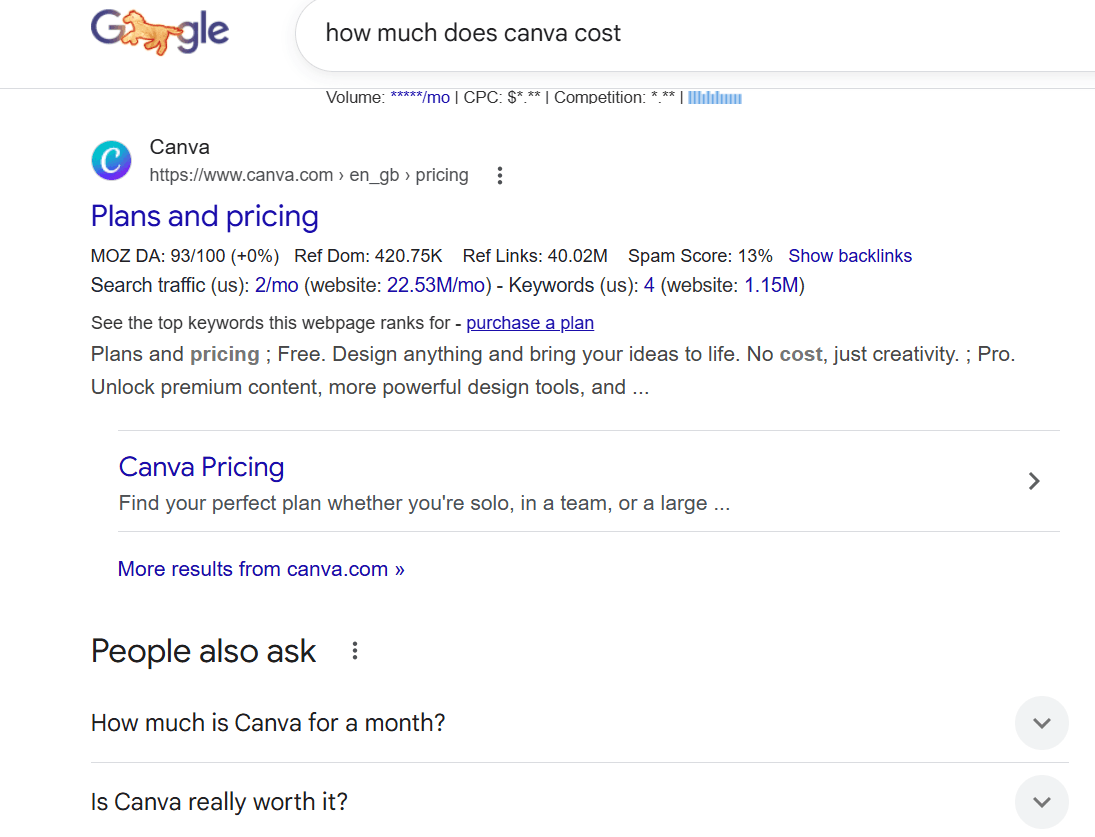Open the 'Canva Pricing' sitelink
1095x837 pixels.
coord(201,467)
